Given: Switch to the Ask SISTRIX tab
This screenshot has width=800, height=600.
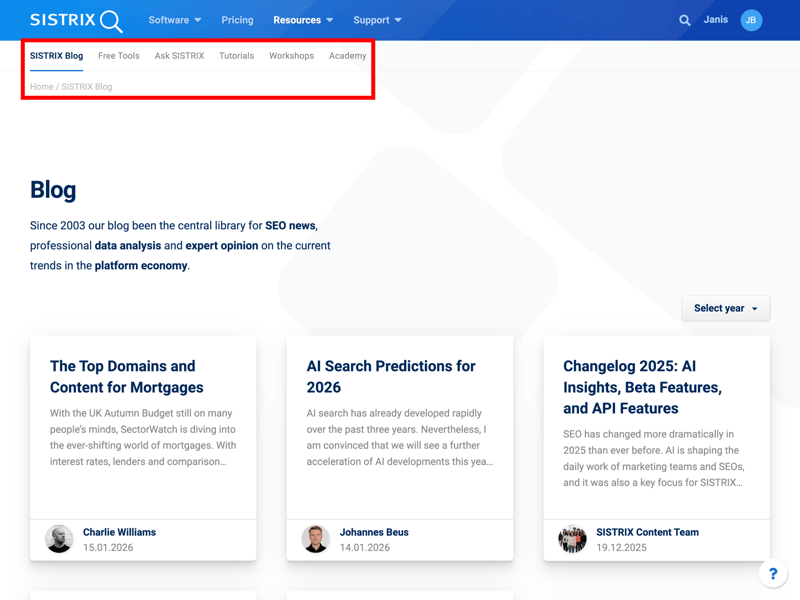Looking at the screenshot, I should point(179,56).
